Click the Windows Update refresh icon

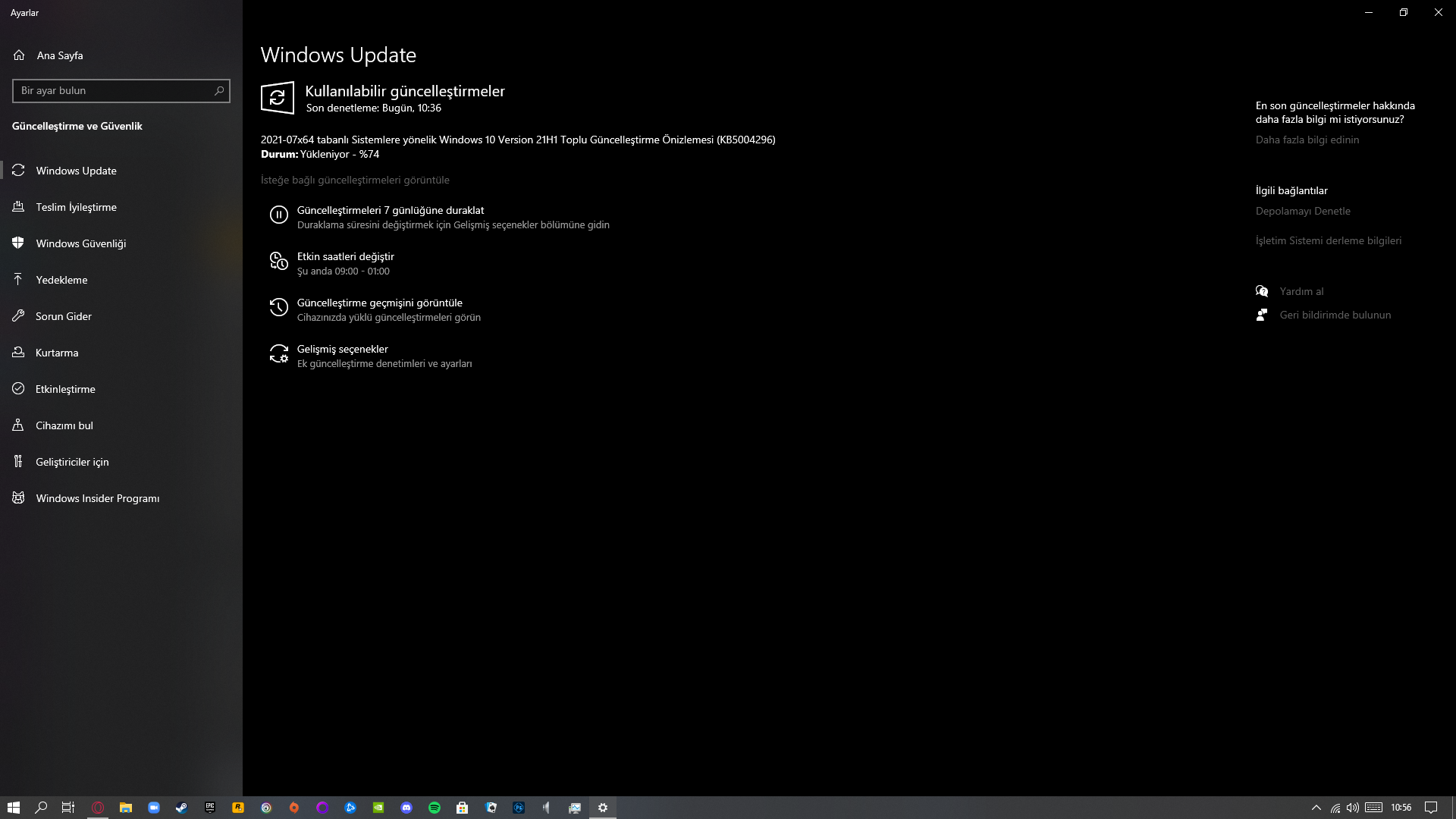click(277, 98)
